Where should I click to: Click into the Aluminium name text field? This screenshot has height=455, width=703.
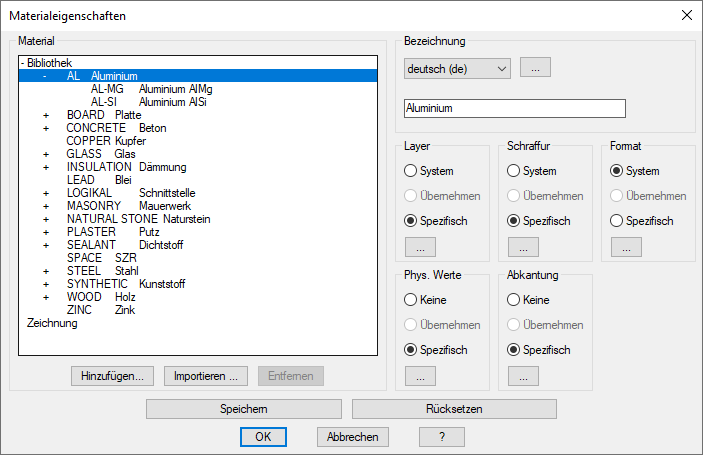click(x=514, y=108)
